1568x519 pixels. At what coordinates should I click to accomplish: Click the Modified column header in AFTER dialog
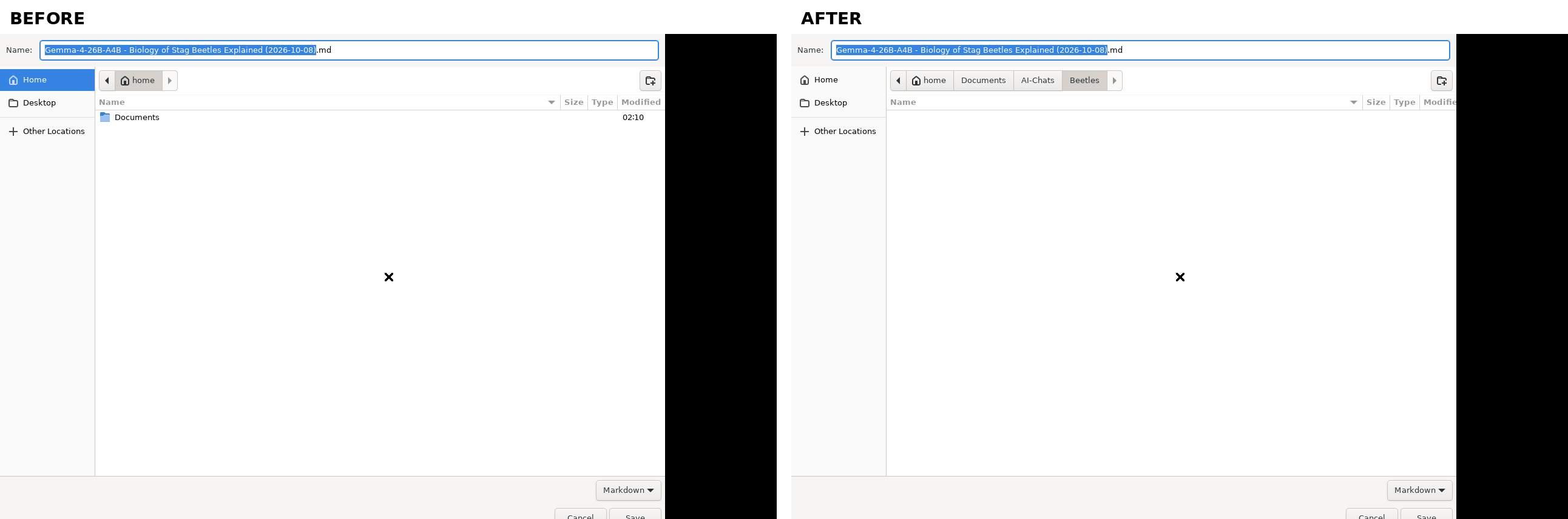1438,102
